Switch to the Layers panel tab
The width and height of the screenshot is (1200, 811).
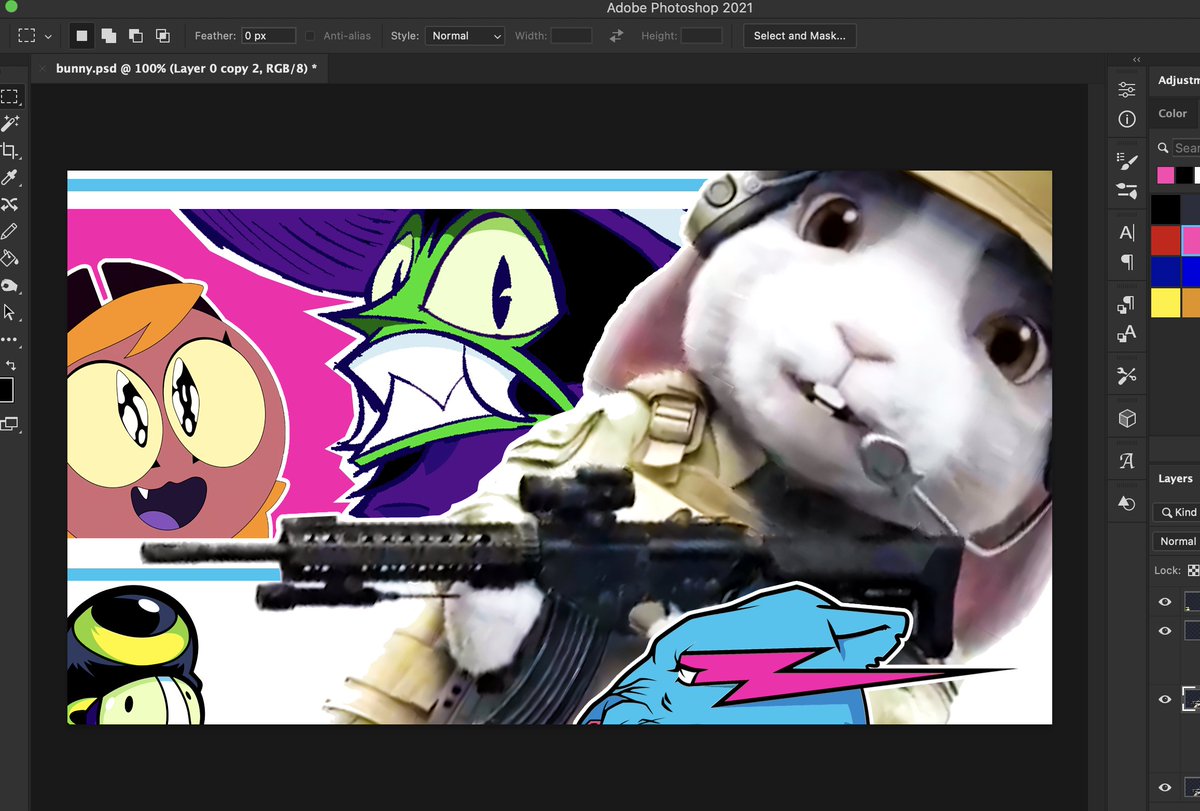[x=1175, y=478]
